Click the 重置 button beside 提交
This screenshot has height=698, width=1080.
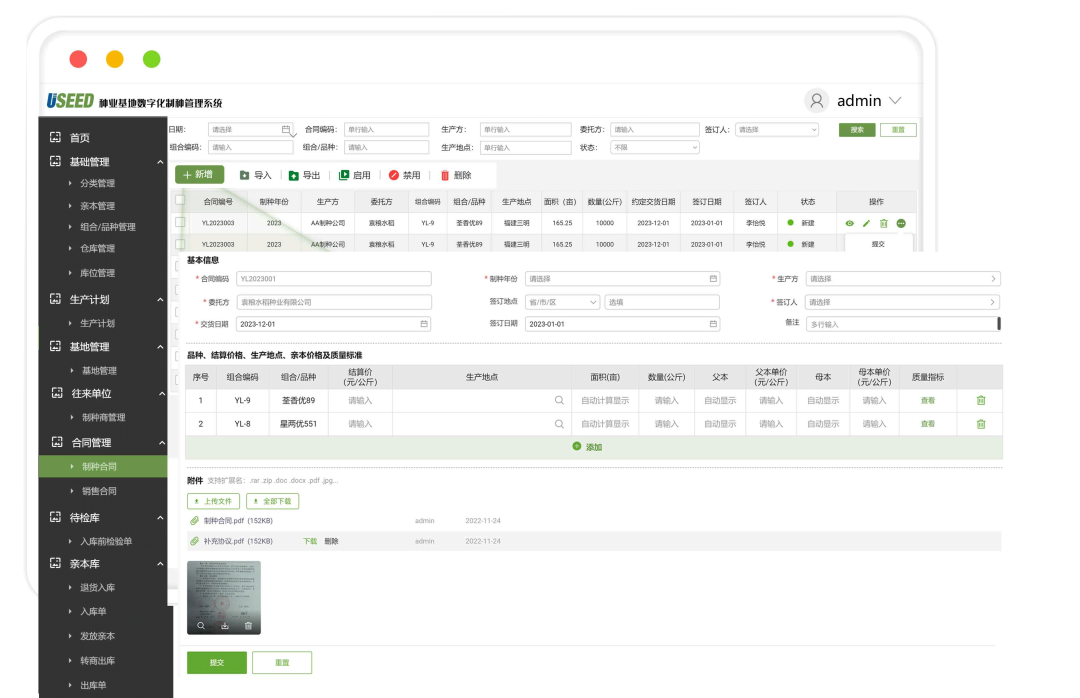[282, 662]
